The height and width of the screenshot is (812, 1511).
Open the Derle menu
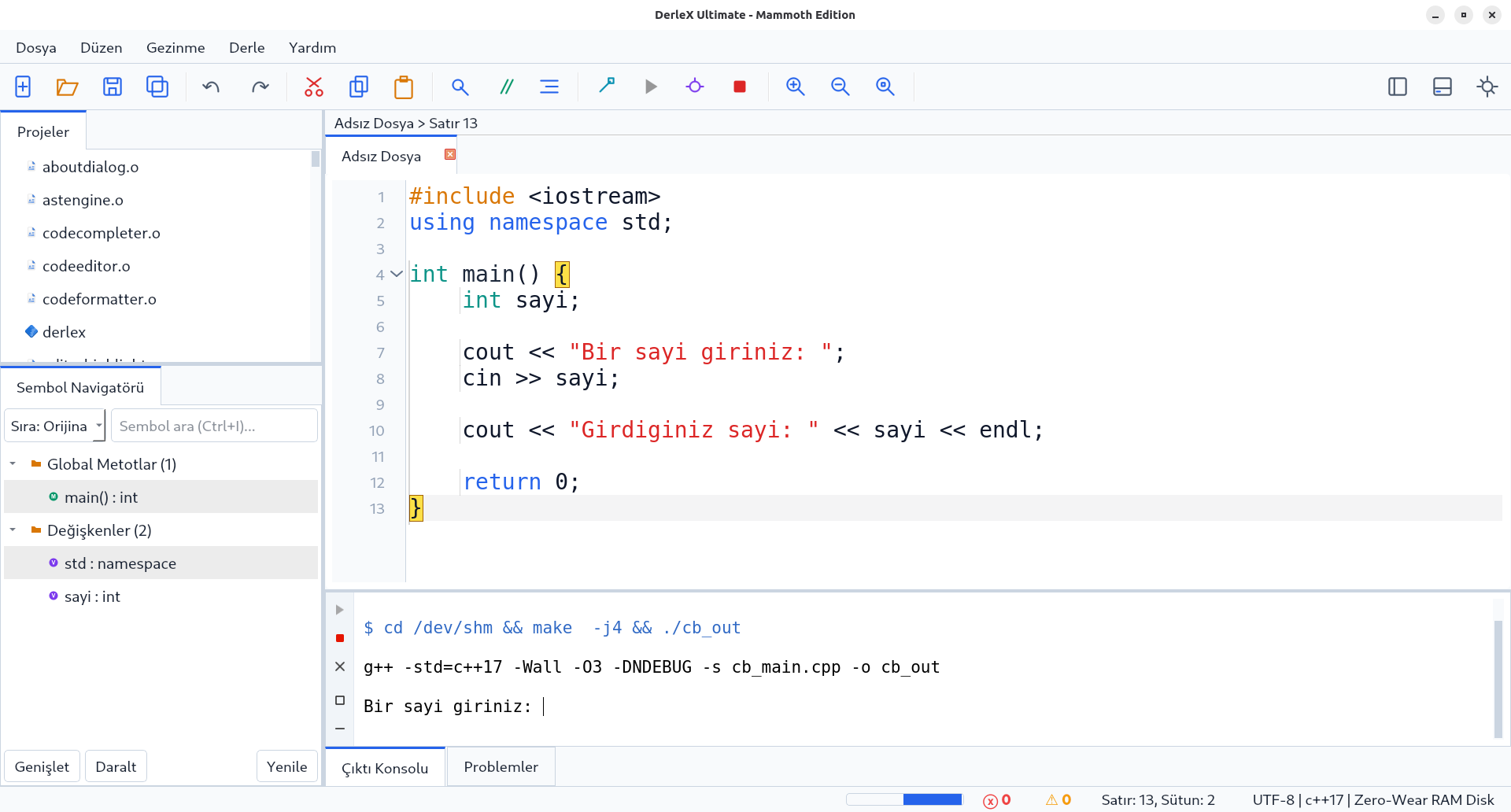pos(246,48)
